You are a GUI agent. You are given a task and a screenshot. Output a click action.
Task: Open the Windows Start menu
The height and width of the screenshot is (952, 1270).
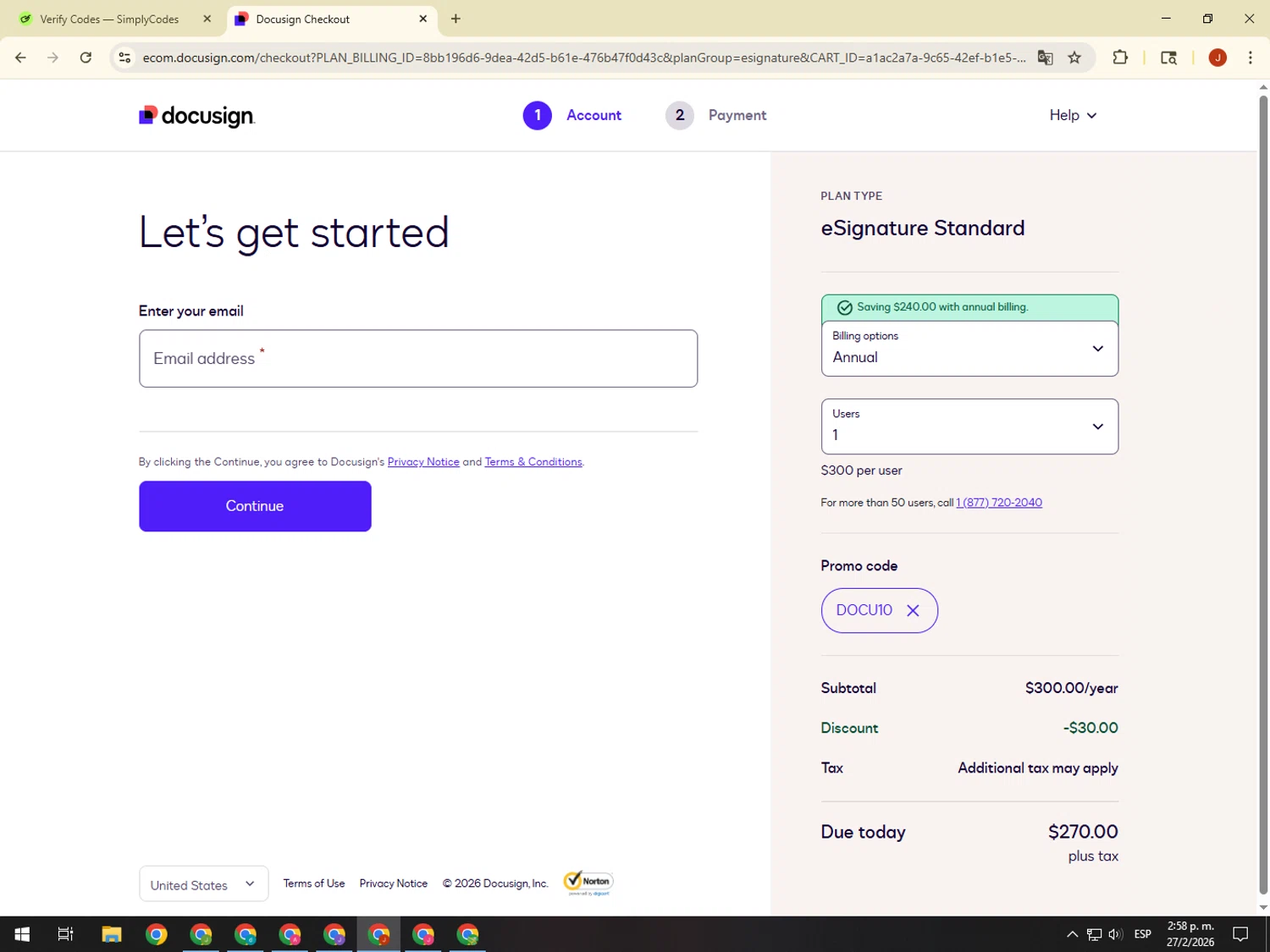(22, 934)
